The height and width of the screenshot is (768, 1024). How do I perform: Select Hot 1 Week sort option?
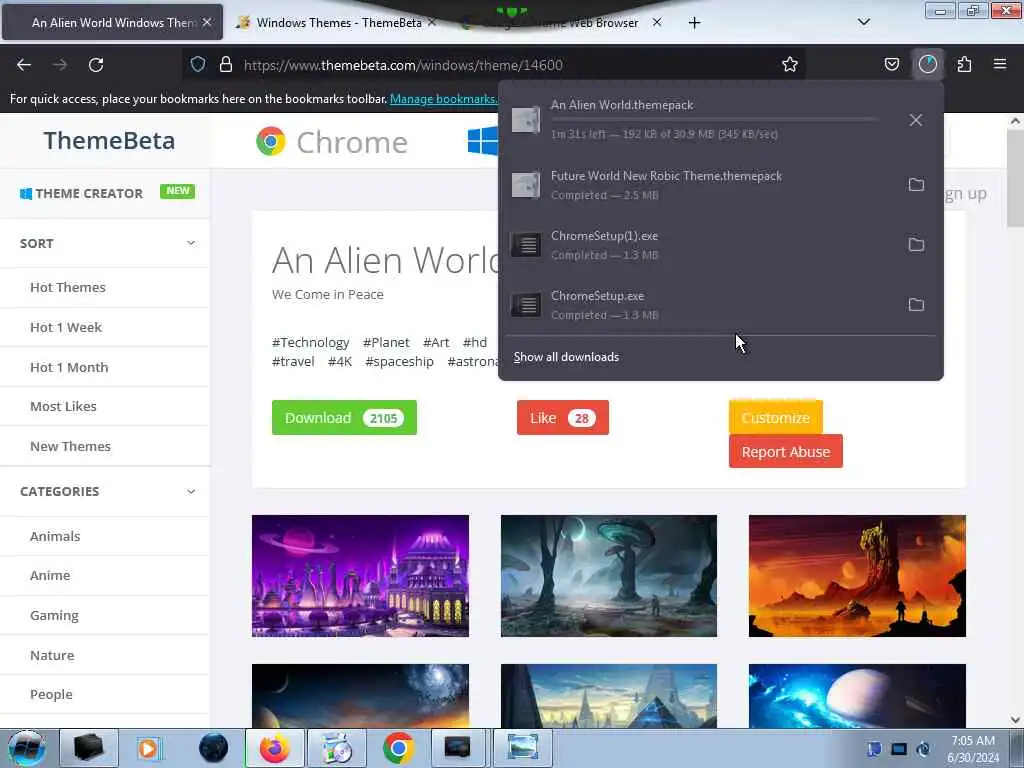point(66,327)
